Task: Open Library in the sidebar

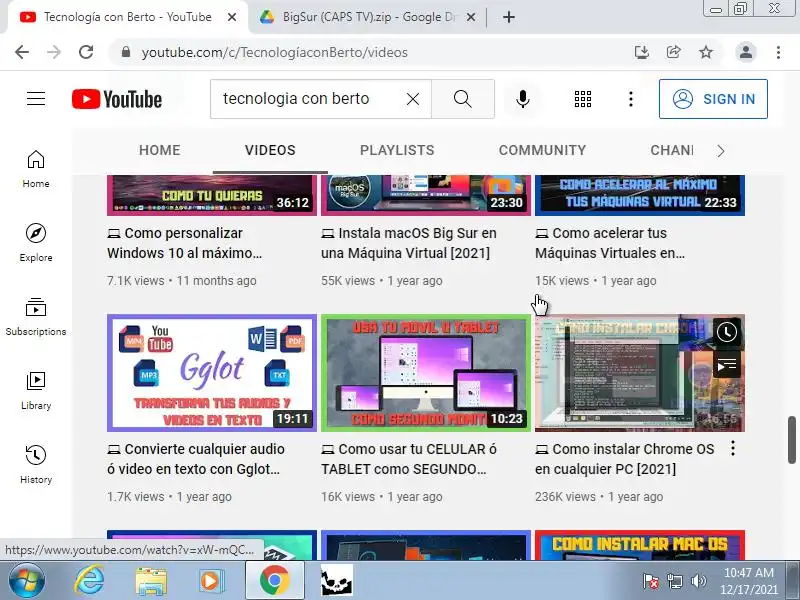Action: [x=36, y=391]
